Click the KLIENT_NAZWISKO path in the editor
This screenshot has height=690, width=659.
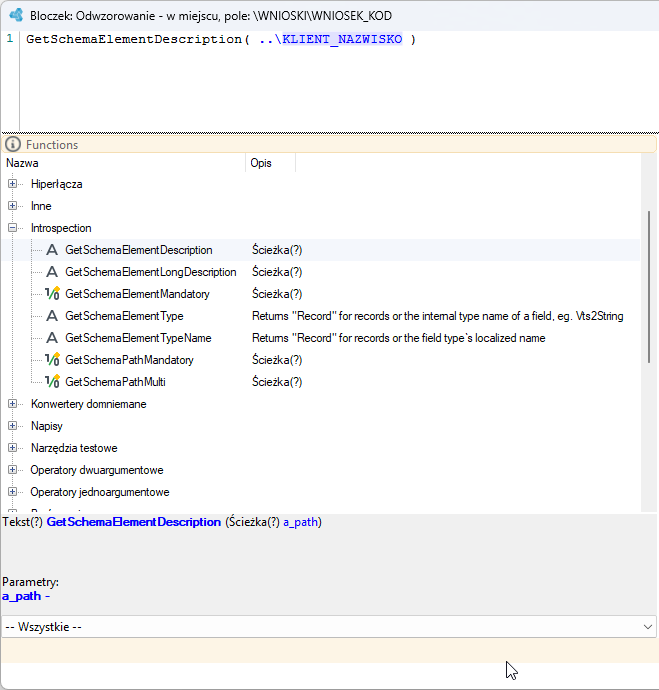(342, 39)
